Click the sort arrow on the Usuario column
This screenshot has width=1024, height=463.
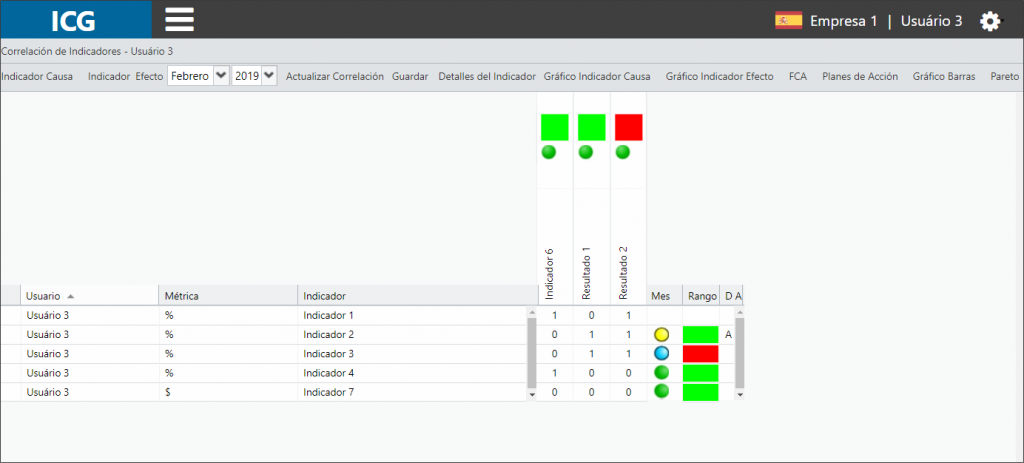[71, 296]
